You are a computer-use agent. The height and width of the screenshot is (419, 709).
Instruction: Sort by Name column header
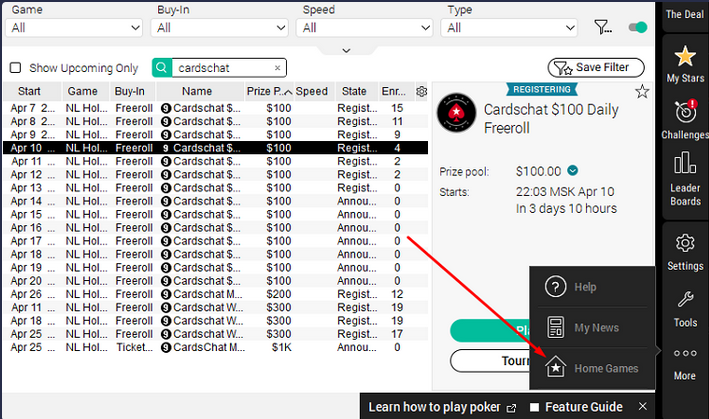coord(200,91)
